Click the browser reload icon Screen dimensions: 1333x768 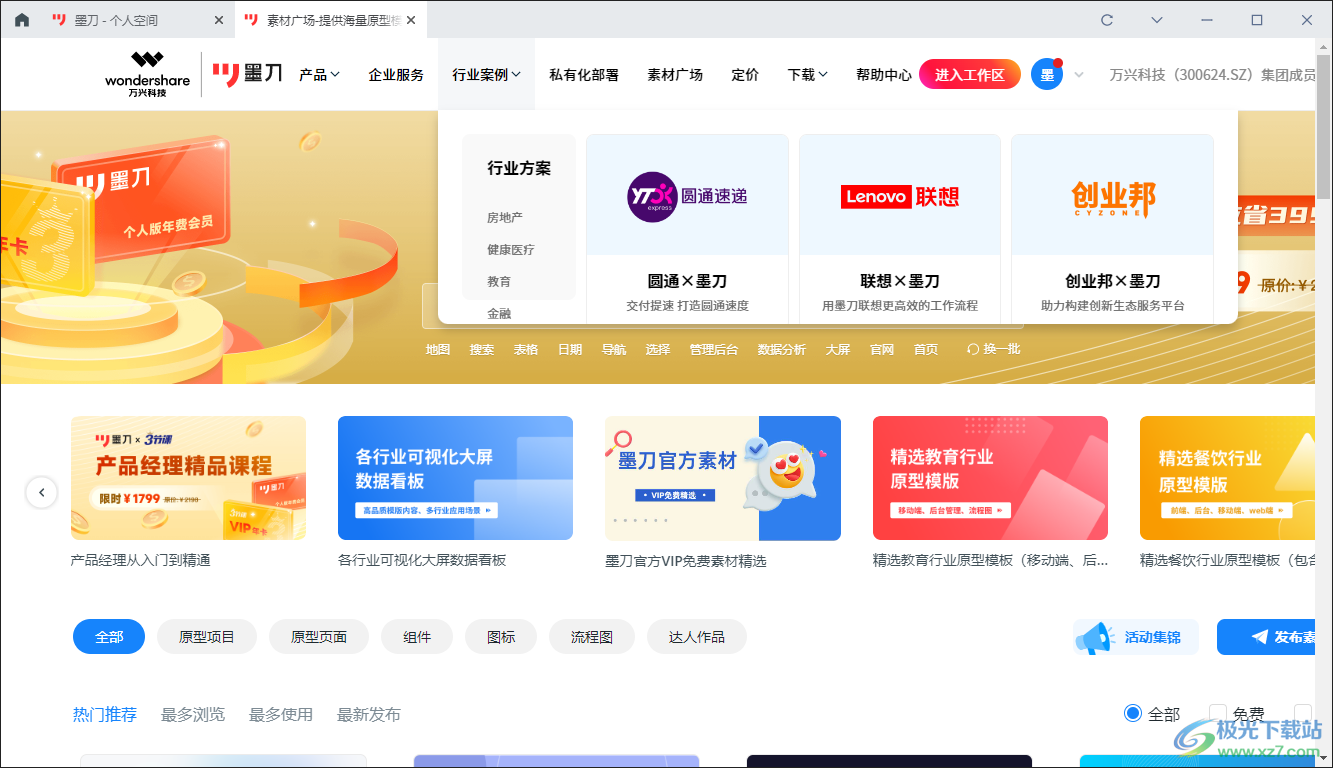(x=1108, y=19)
